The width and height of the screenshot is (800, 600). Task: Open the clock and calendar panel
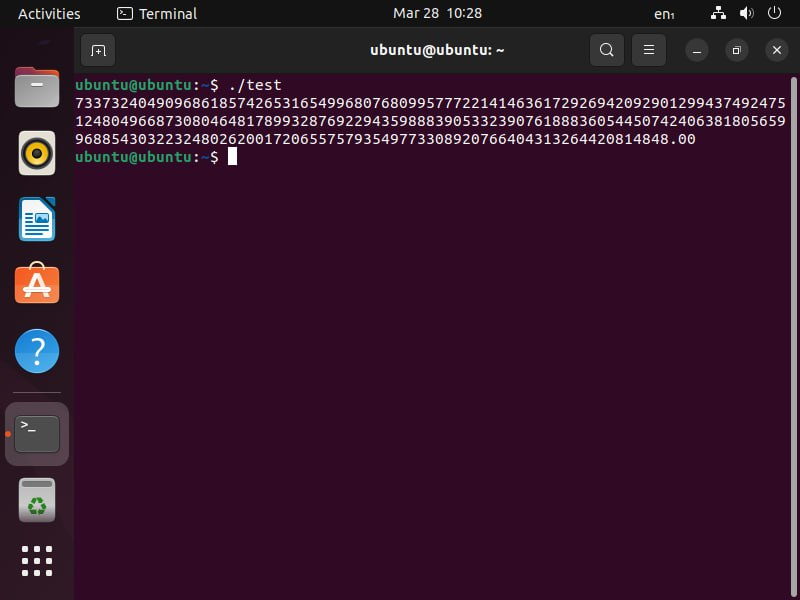[x=437, y=13]
